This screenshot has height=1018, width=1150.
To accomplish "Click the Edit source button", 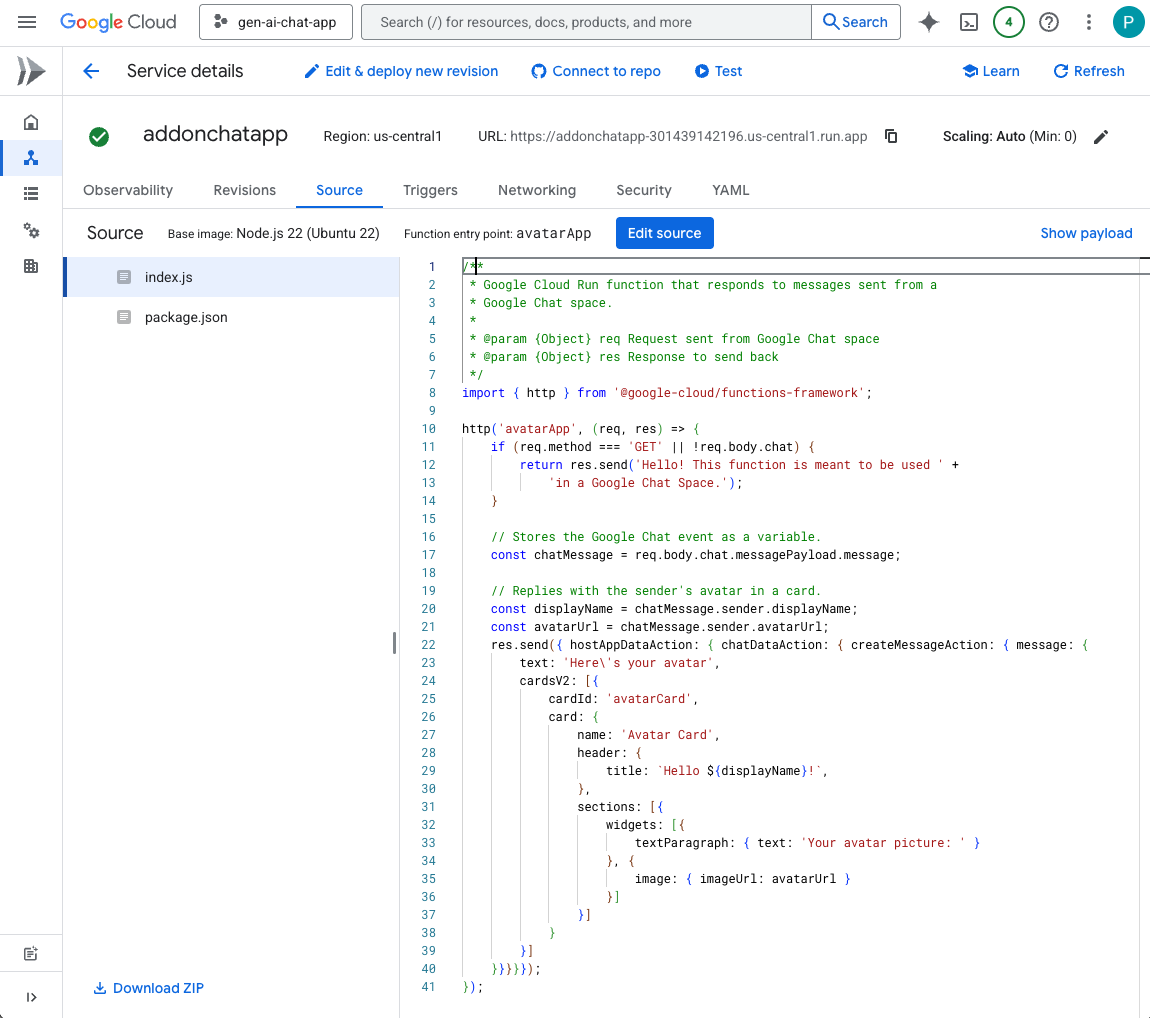I will tap(664, 233).
